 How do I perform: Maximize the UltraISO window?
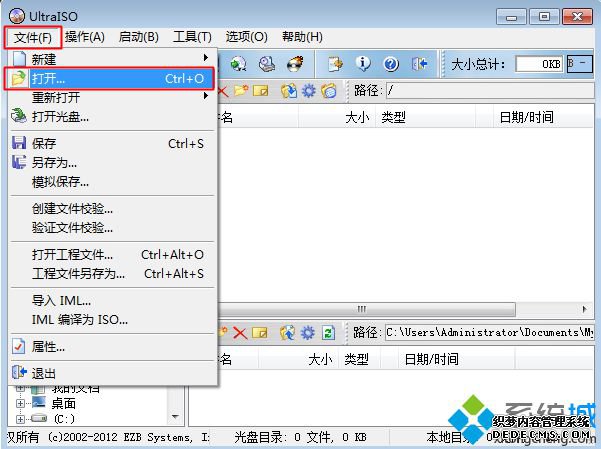tap(544, 17)
